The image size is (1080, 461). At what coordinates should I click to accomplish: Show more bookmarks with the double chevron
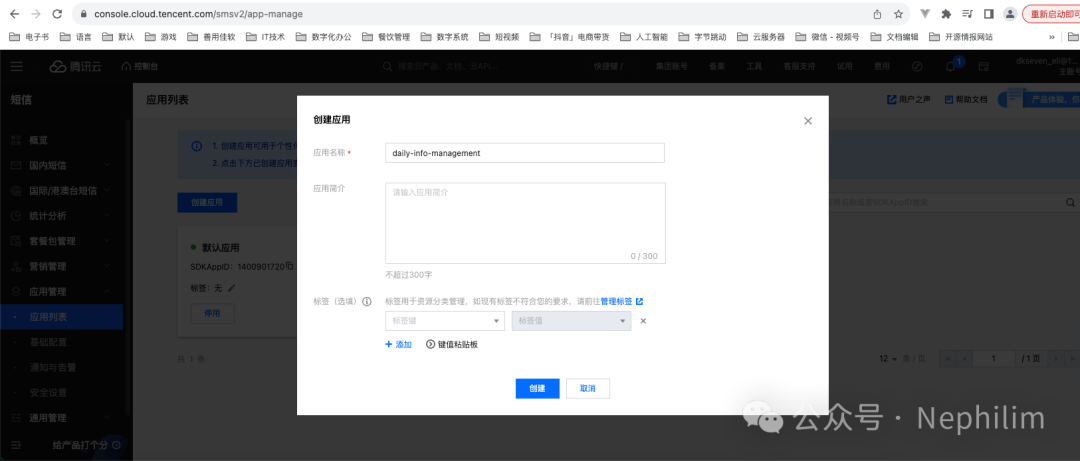point(1052,37)
